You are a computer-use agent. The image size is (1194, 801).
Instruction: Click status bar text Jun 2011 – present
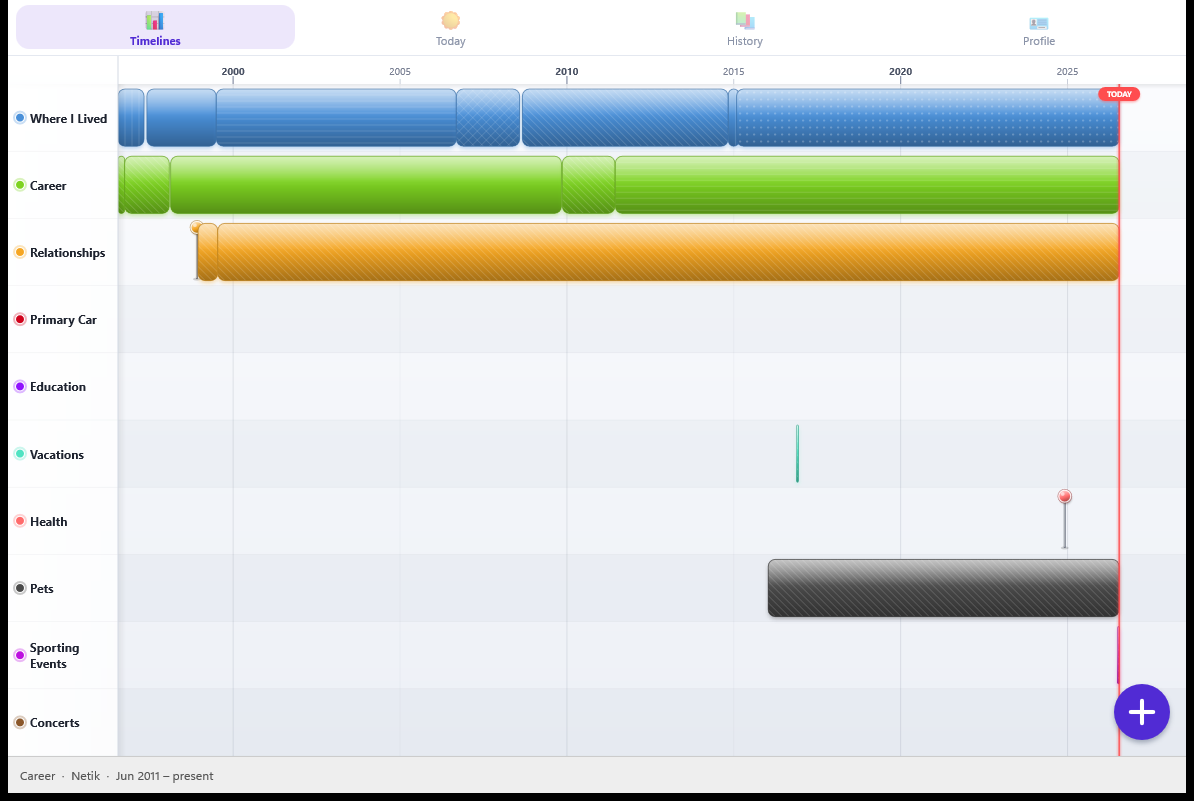(x=164, y=776)
